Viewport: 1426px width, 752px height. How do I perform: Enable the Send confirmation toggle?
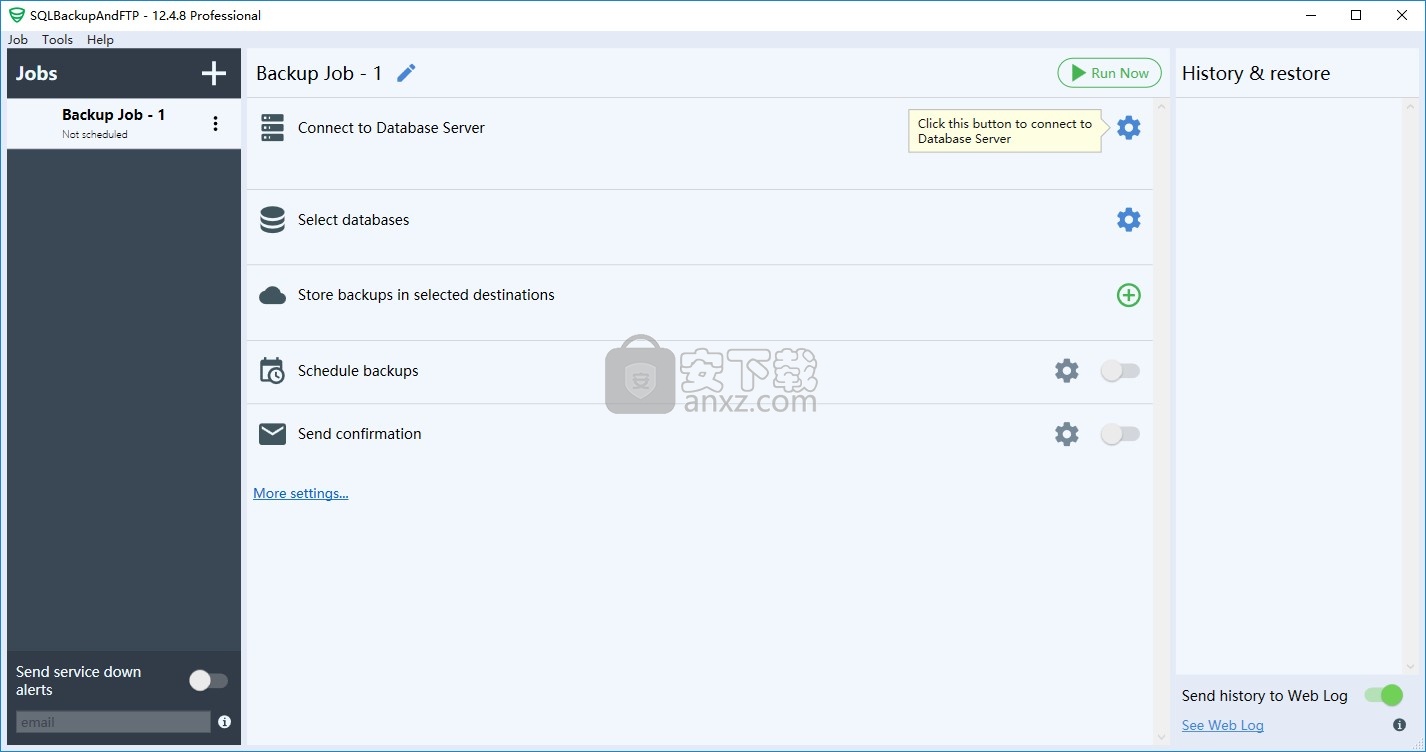(1120, 434)
